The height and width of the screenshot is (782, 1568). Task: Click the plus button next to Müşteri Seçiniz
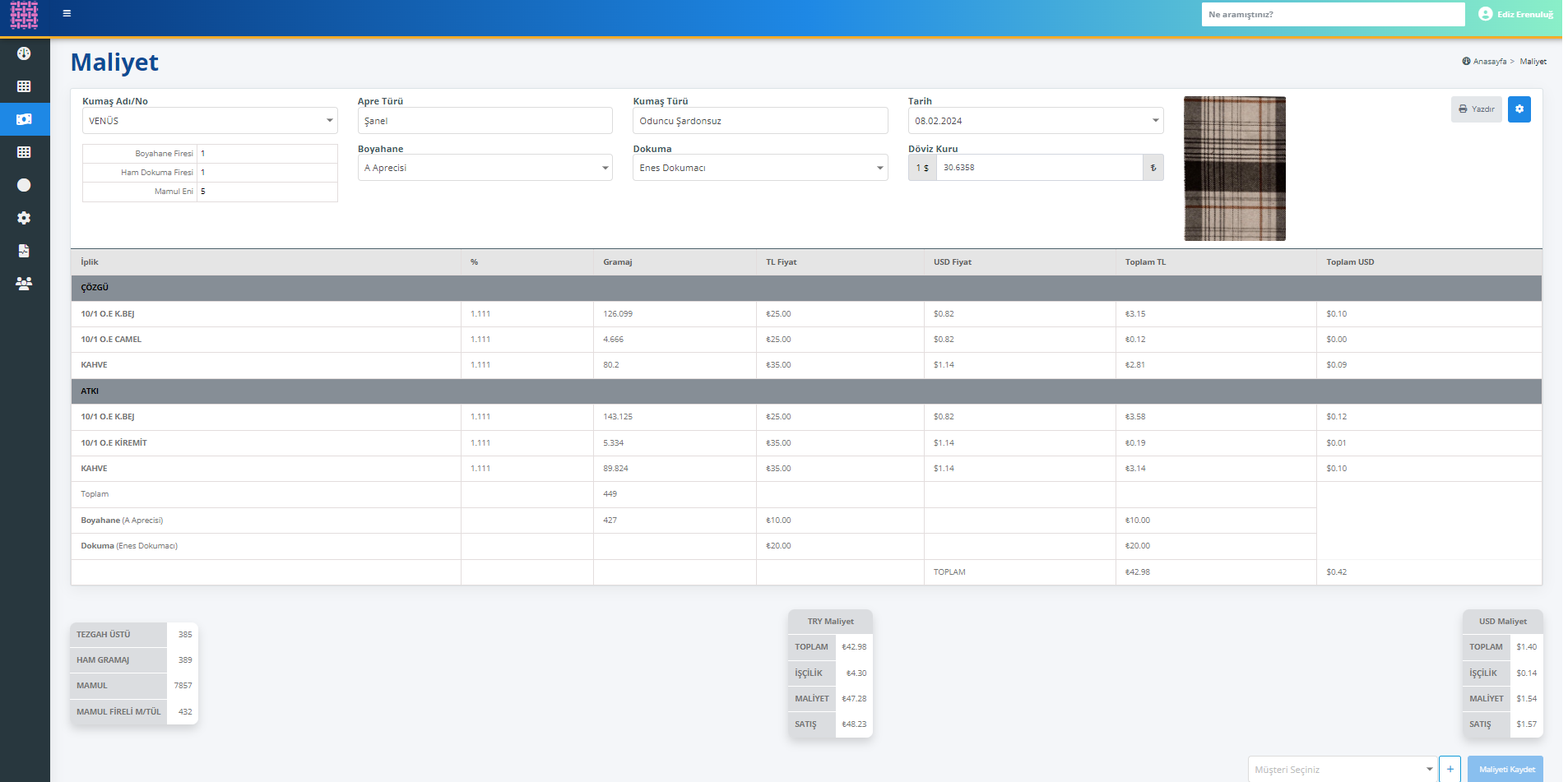1450,770
